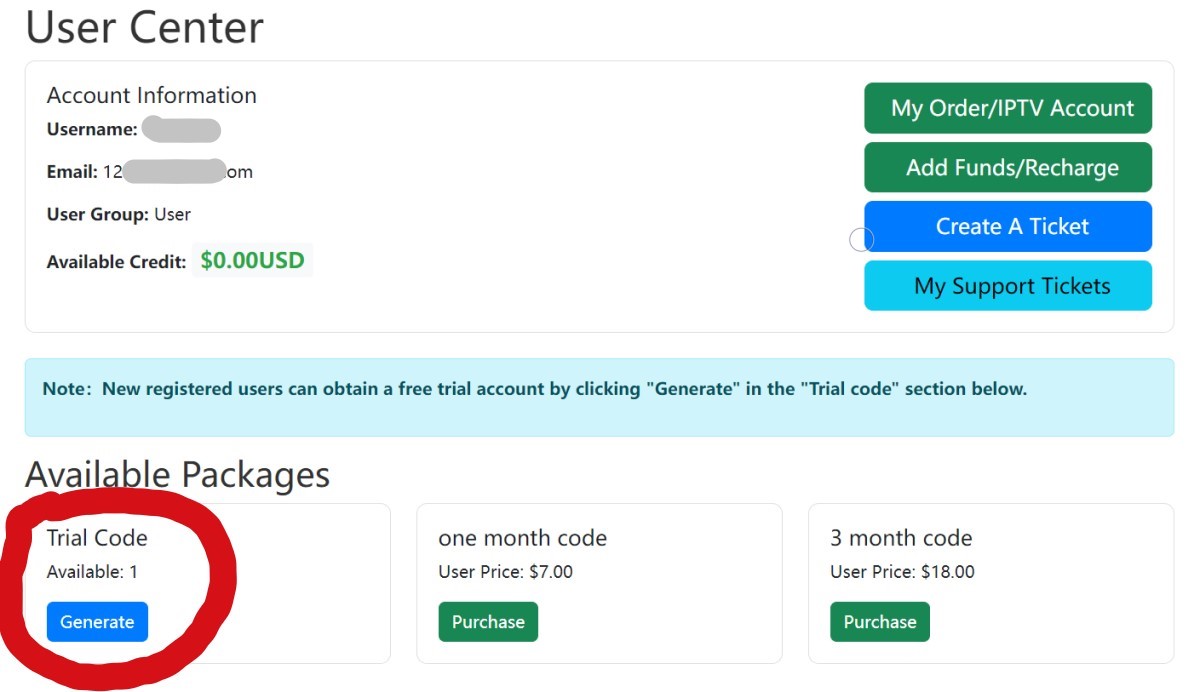
Task: Select the one month code title
Action: [522, 538]
